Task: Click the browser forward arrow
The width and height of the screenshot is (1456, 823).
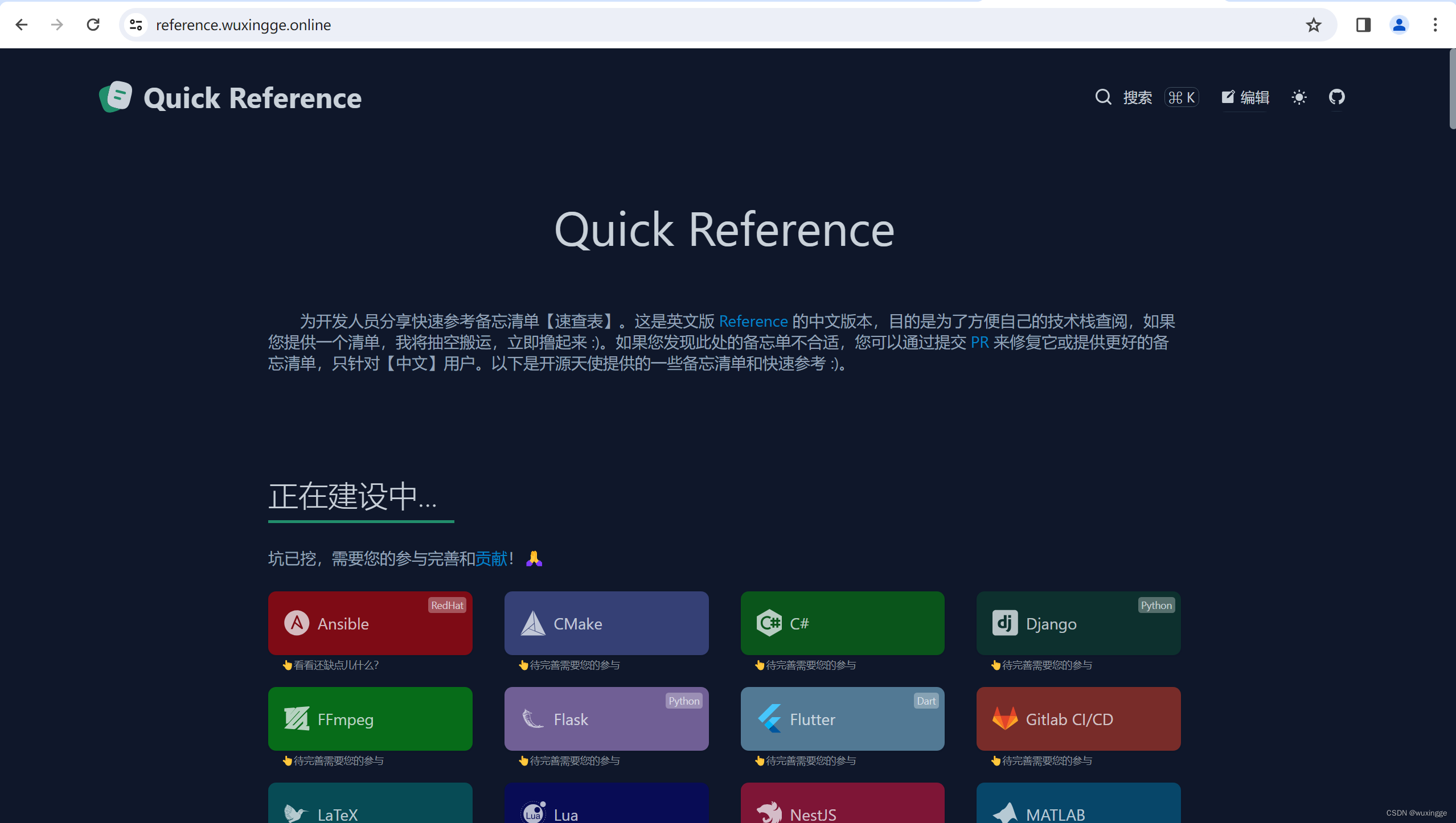Action: 57,24
